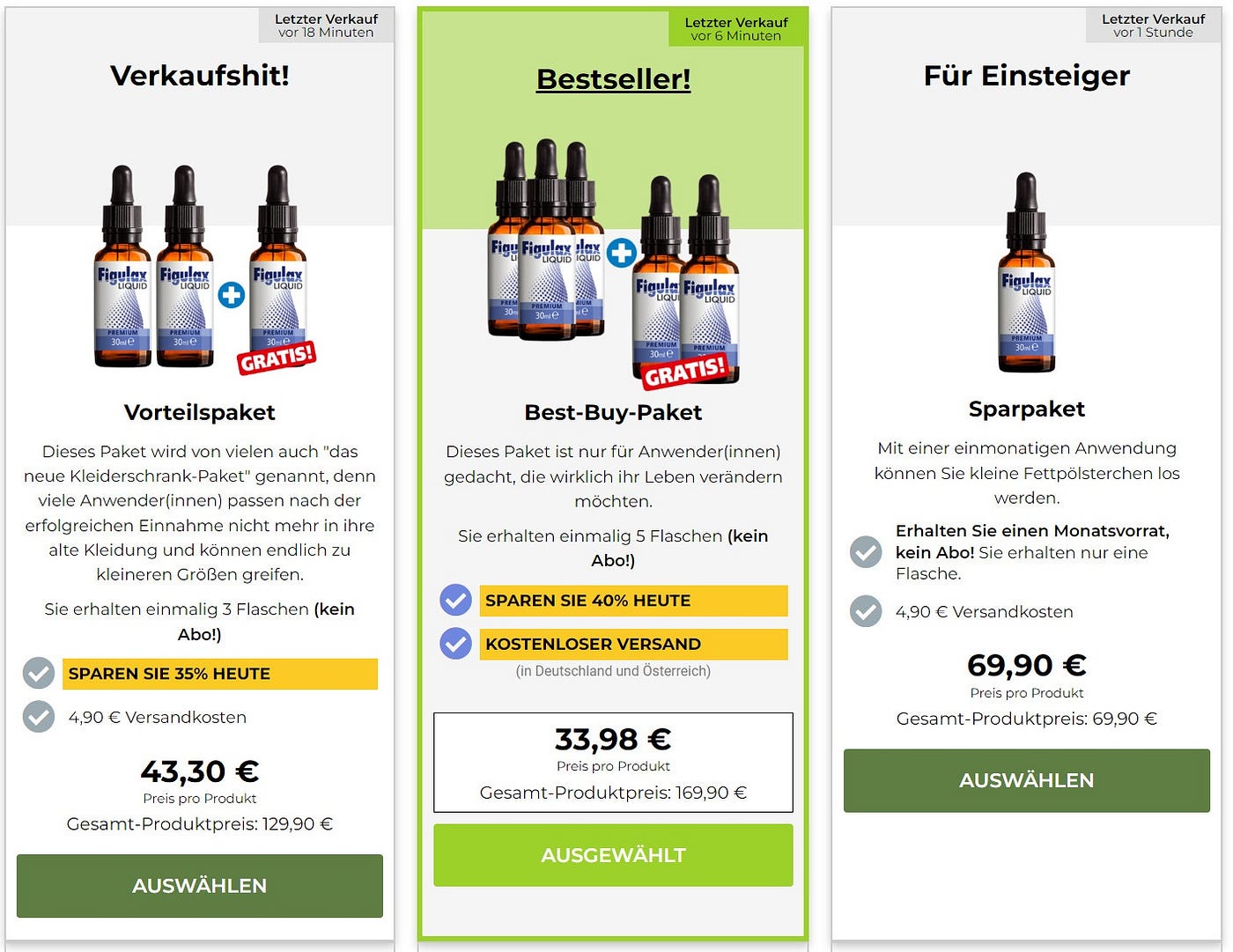The width and height of the screenshot is (1233, 952).
Task: Click the checkmark beside SPAREN SIE 35% HEUTE
Action: pyautogui.click(x=39, y=674)
